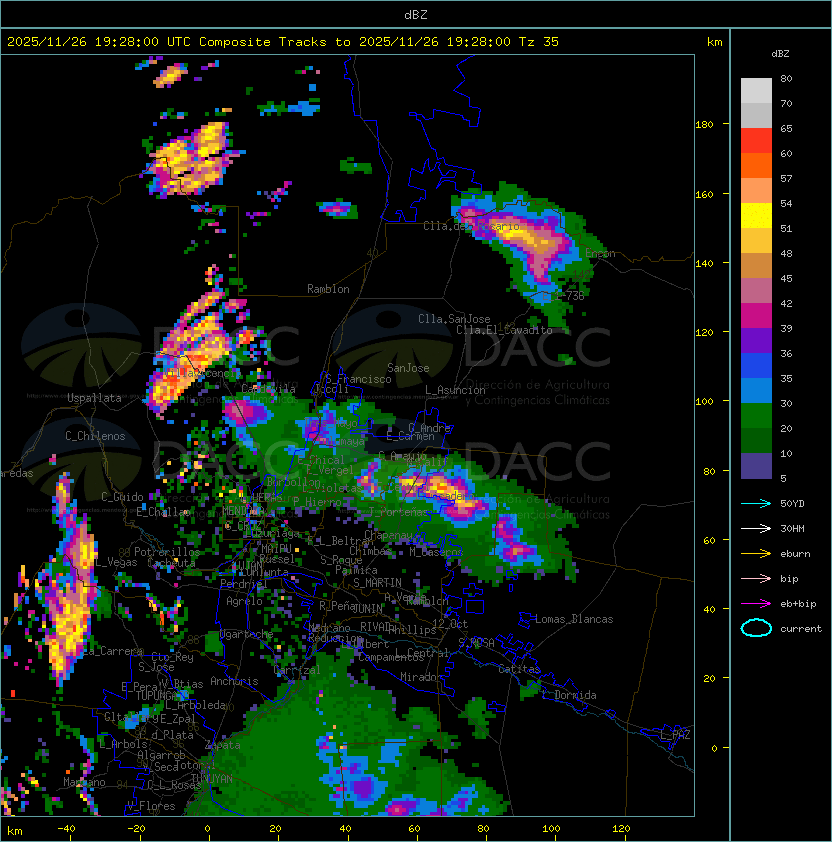Click the 'Chapanay' map label

[389, 535]
